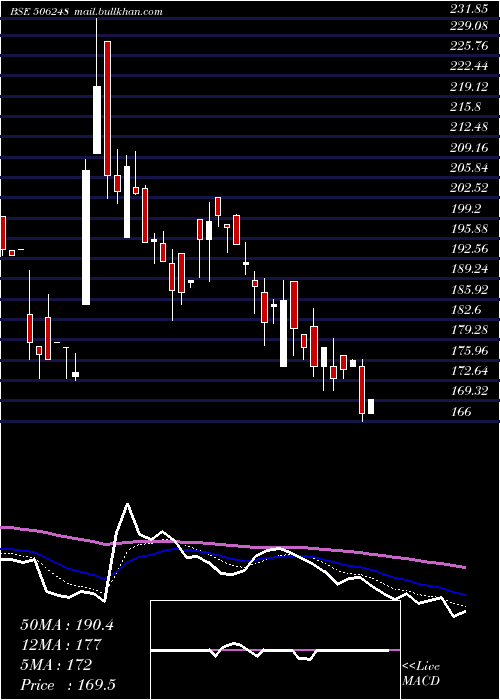Viewport: 500px width, 700px height.
Task: Click the last white candlestick at far right
Action: pyautogui.click(x=371, y=407)
